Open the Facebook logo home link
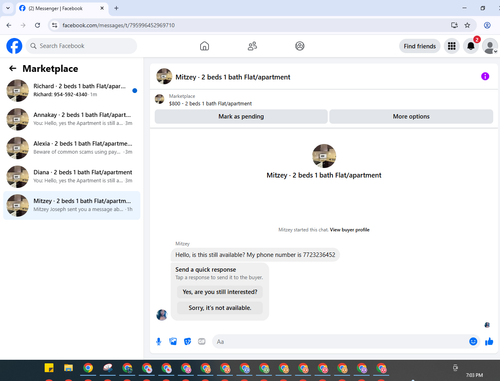Screen dimensions: 500x381 pyautogui.click(x=14, y=46)
